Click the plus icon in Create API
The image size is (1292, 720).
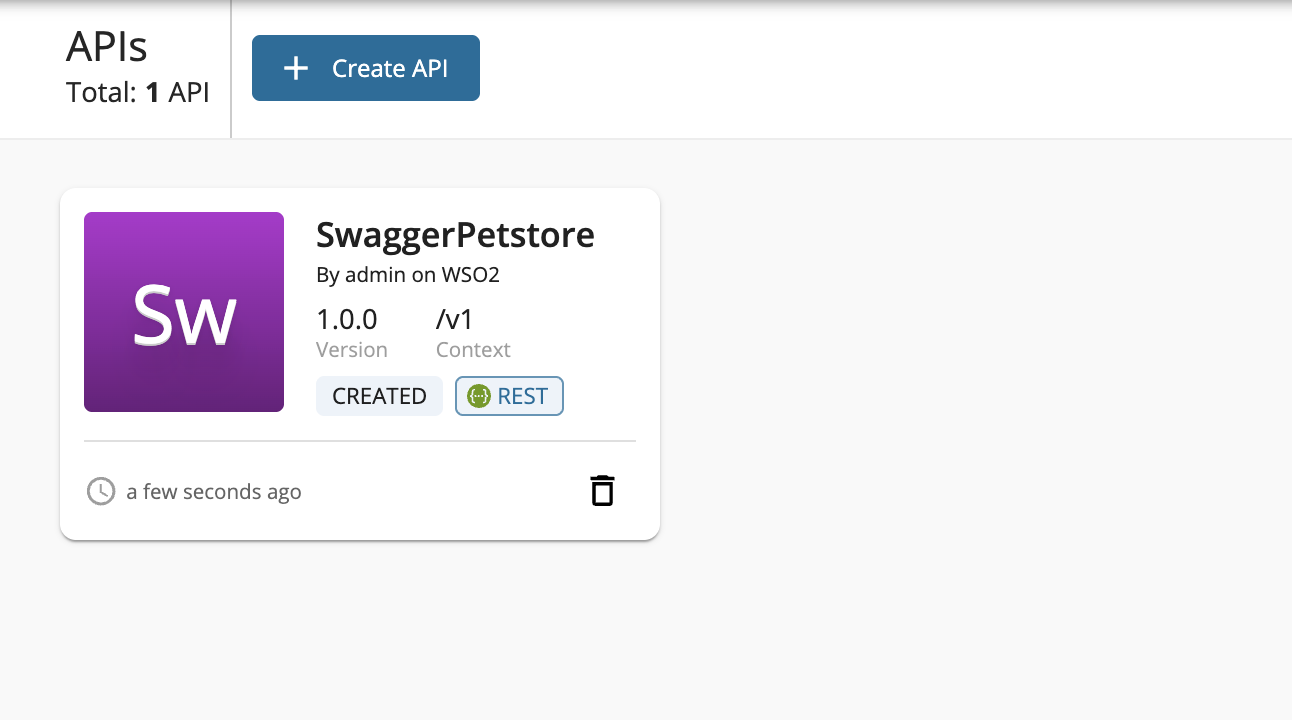point(296,68)
